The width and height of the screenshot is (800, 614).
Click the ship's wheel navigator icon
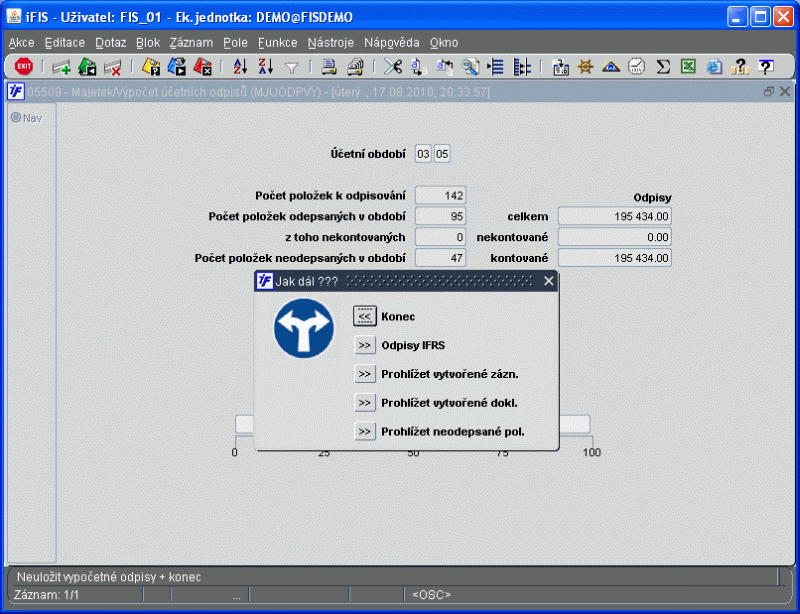pos(585,67)
